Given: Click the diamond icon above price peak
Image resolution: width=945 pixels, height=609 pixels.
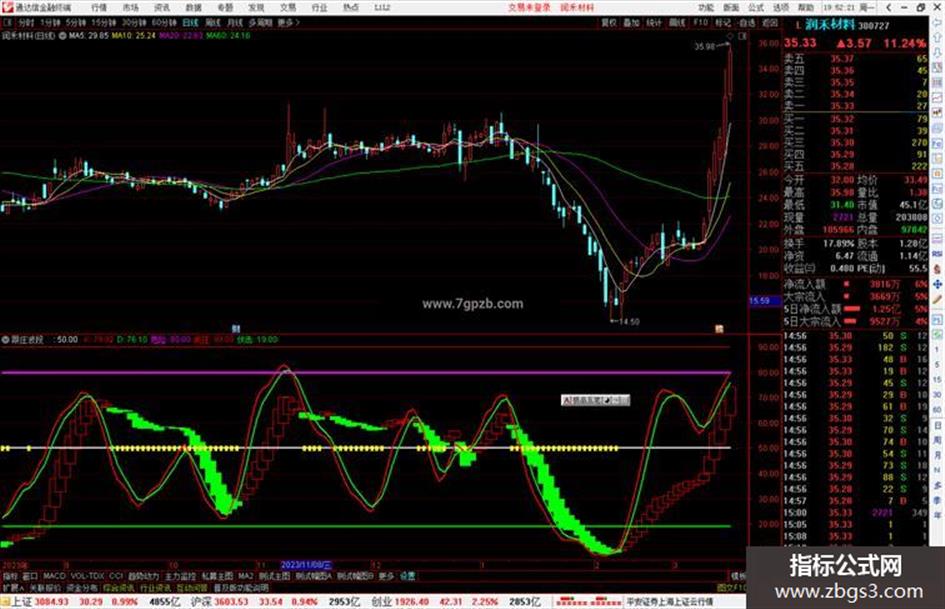Looking at the screenshot, I should [x=730, y=37].
